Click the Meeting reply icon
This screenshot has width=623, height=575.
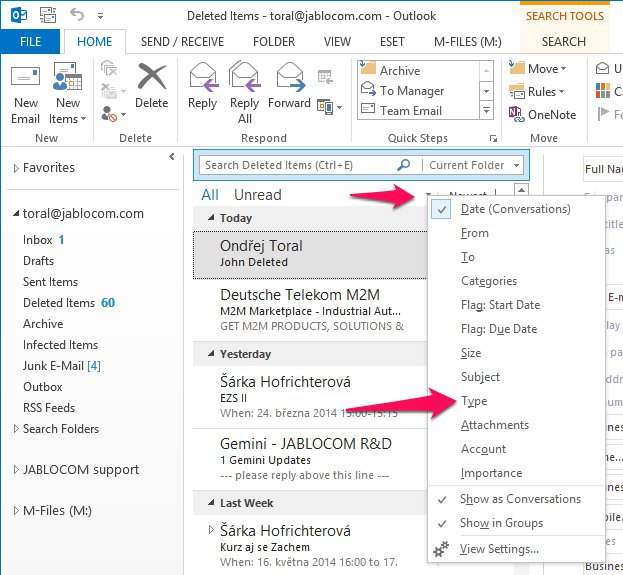(x=325, y=76)
